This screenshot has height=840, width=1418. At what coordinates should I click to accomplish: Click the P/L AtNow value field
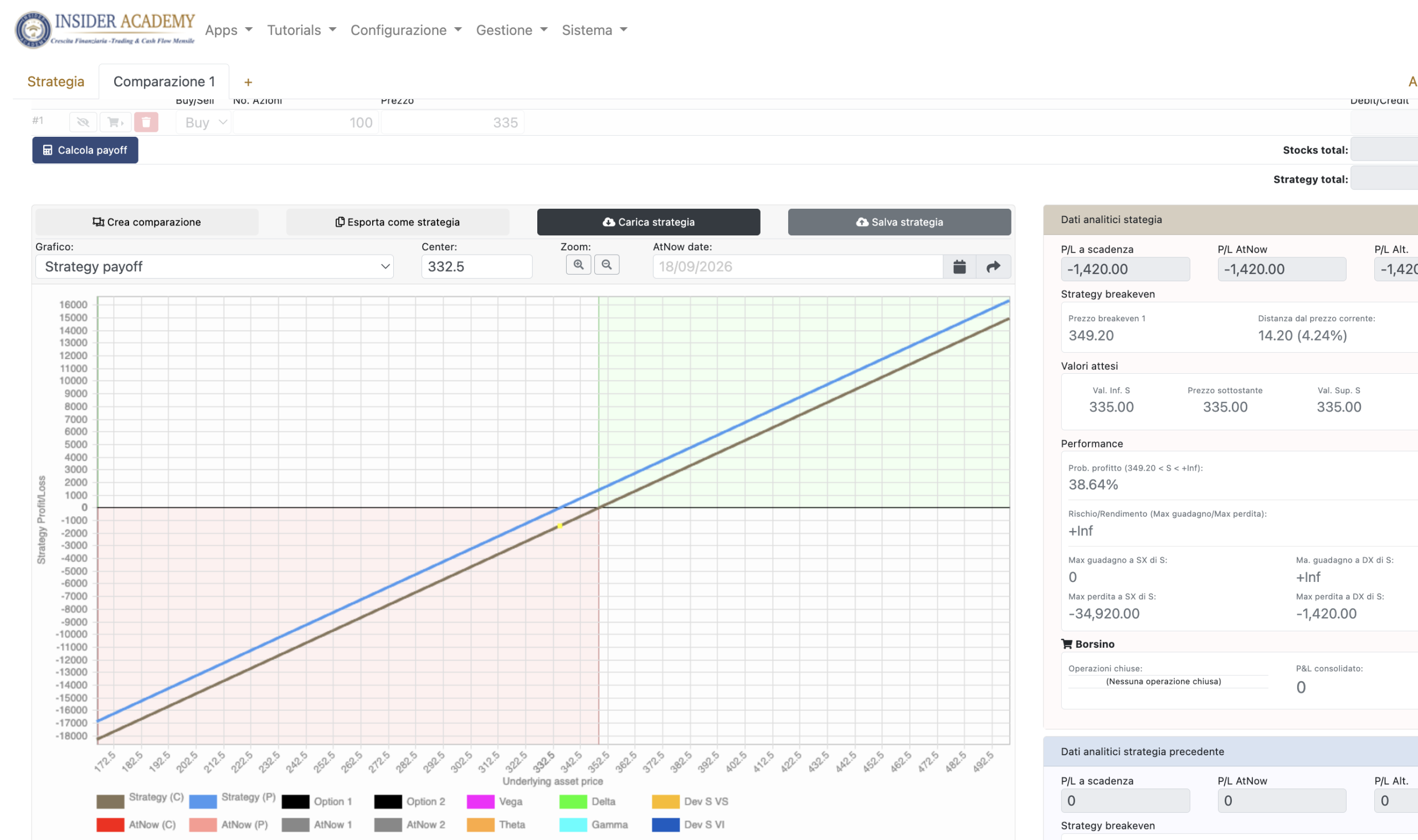1282,270
